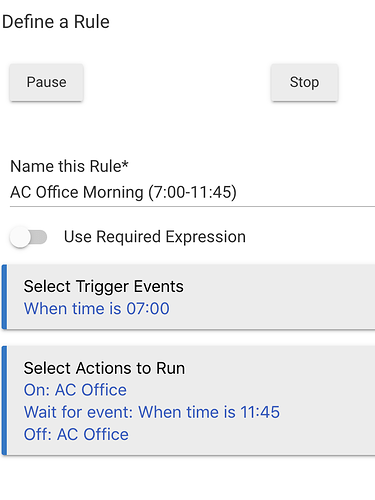Focus the rule name input field
This screenshot has height=500, width=375.
click(192, 192)
